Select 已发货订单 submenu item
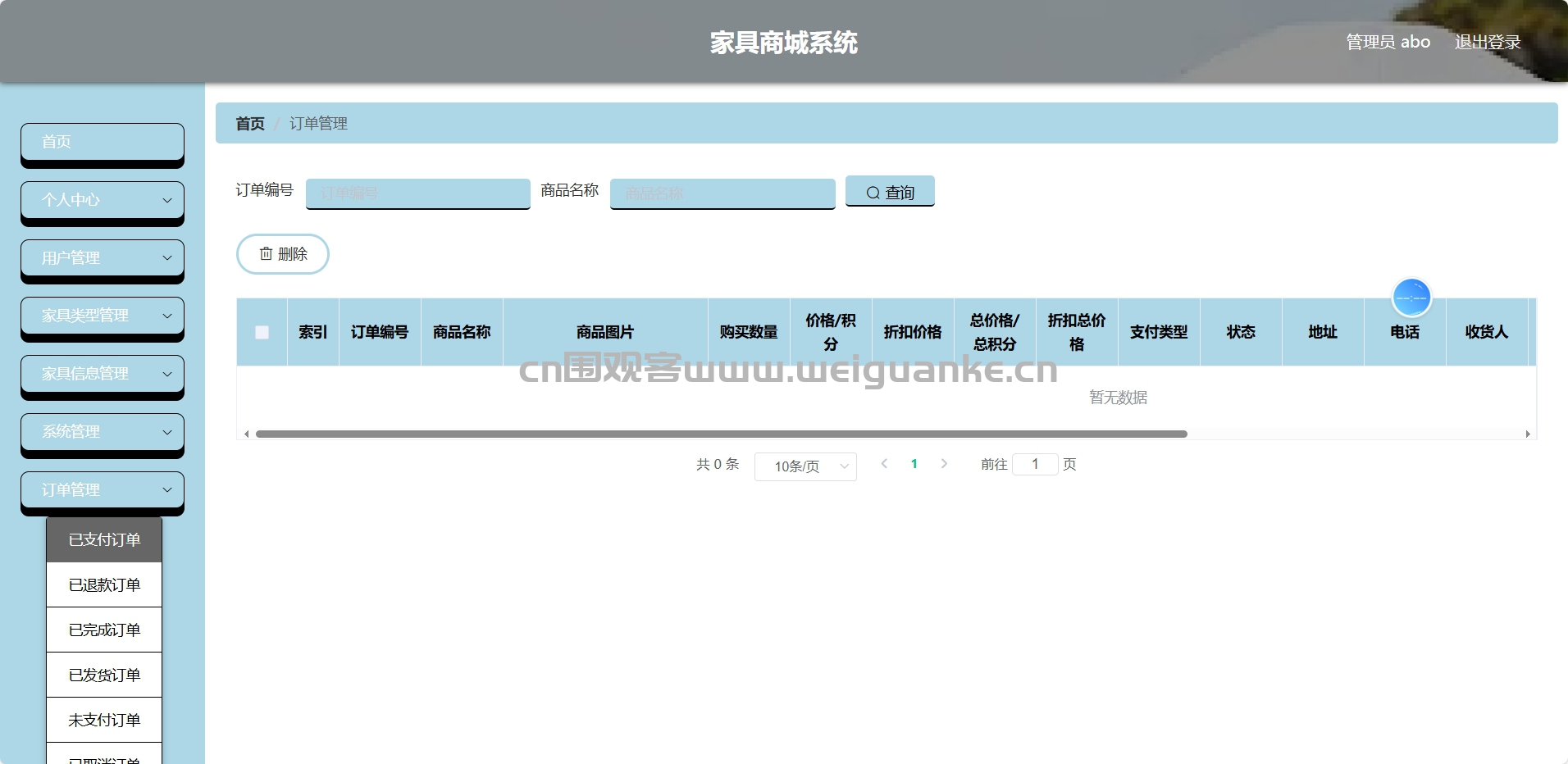This screenshot has width=1568, height=764. point(104,675)
